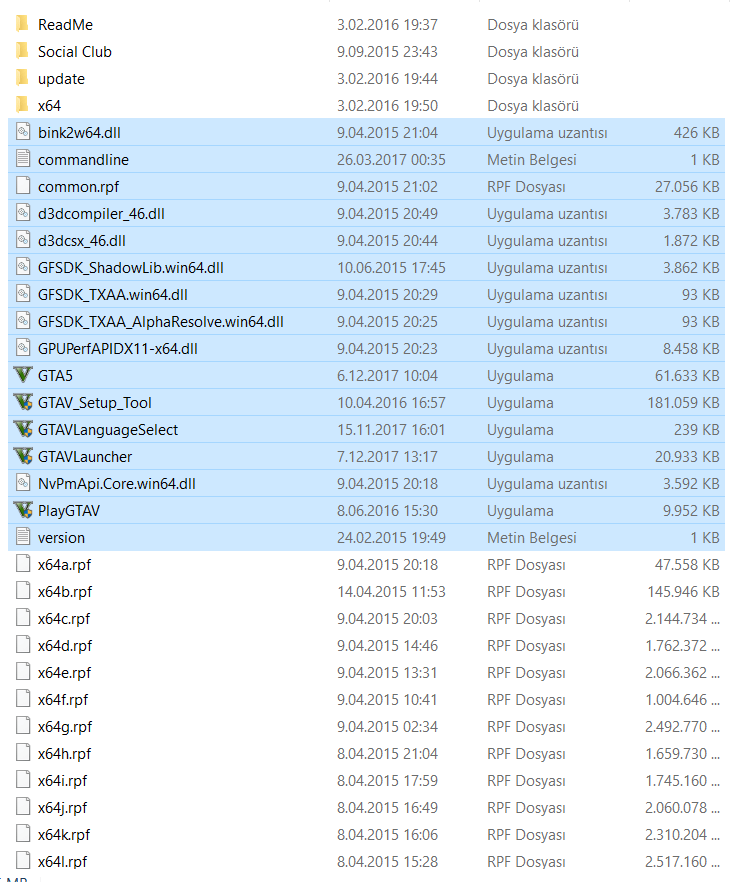This screenshot has height=882, width=739.
Task: Click date 7.12.2017 13:17 of GTAVLauncher
Action: [x=387, y=457]
